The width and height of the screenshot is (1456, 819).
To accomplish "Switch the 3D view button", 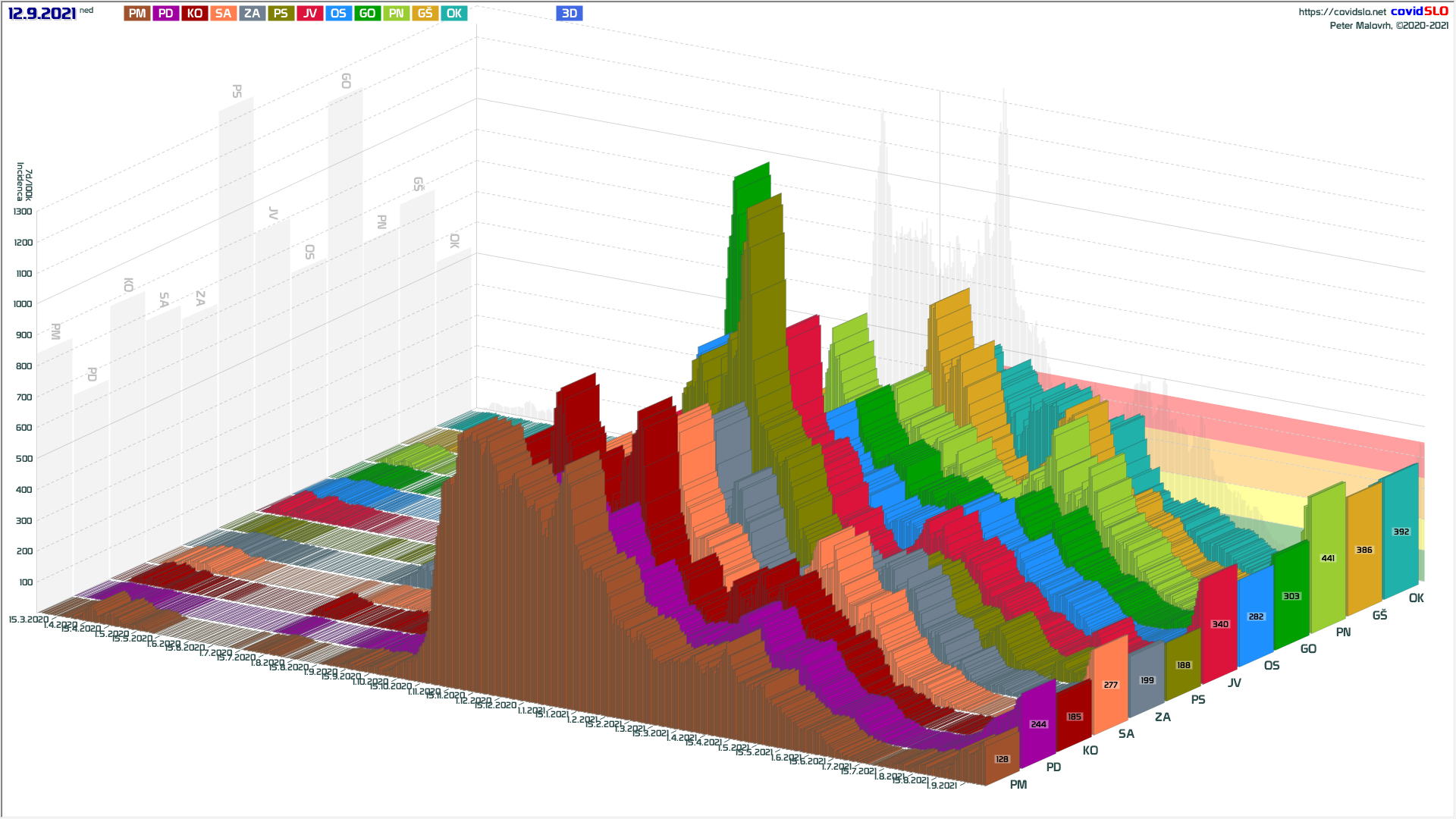I will point(570,13).
